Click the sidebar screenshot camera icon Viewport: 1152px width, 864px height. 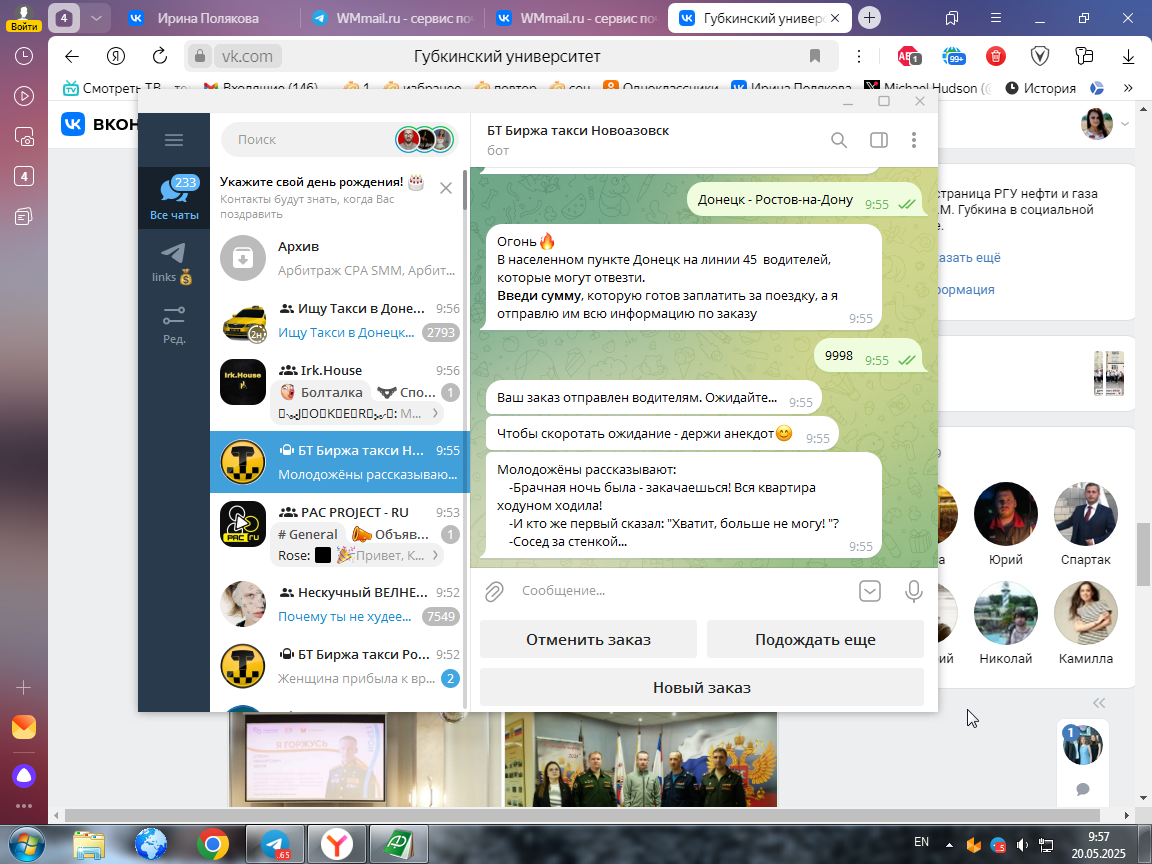(x=24, y=136)
